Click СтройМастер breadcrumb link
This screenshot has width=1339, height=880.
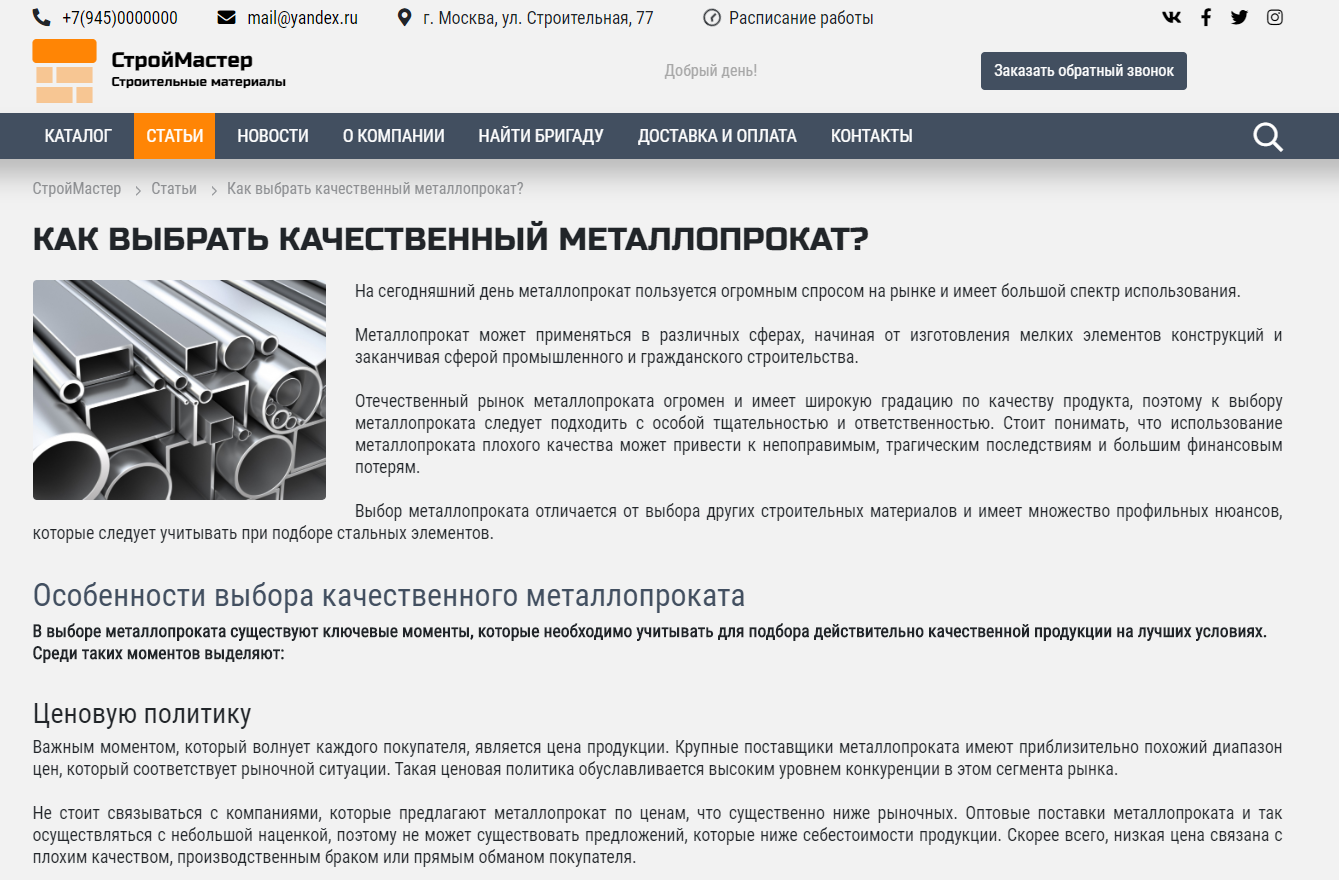coord(76,189)
